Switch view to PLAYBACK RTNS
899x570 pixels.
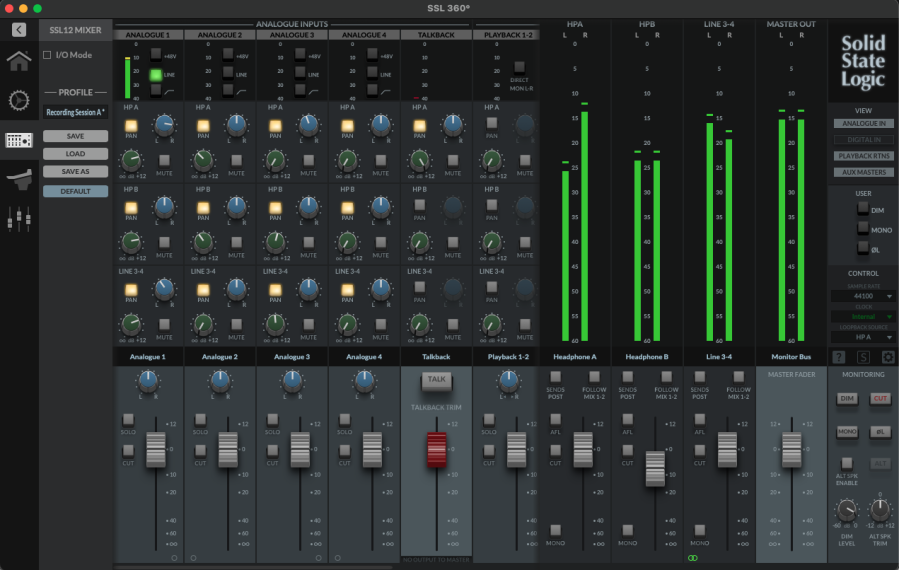863,156
